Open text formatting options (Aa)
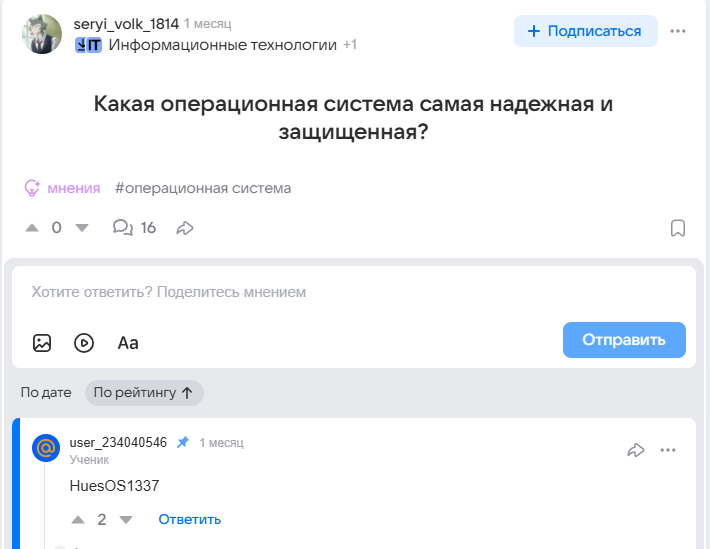Screen dimensions: 710x549 tap(128, 343)
